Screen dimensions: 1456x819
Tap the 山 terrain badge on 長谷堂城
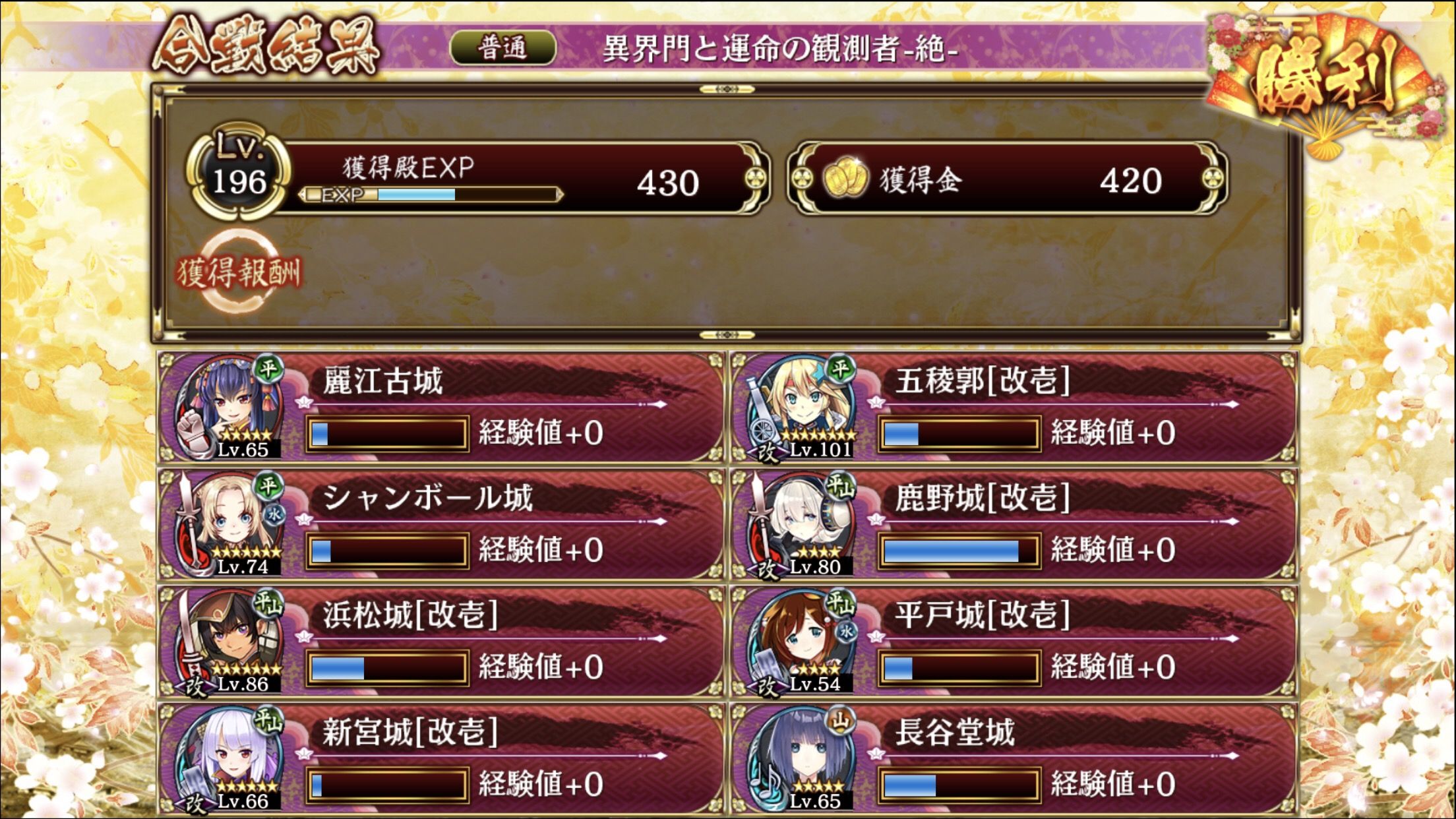[x=841, y=721]
